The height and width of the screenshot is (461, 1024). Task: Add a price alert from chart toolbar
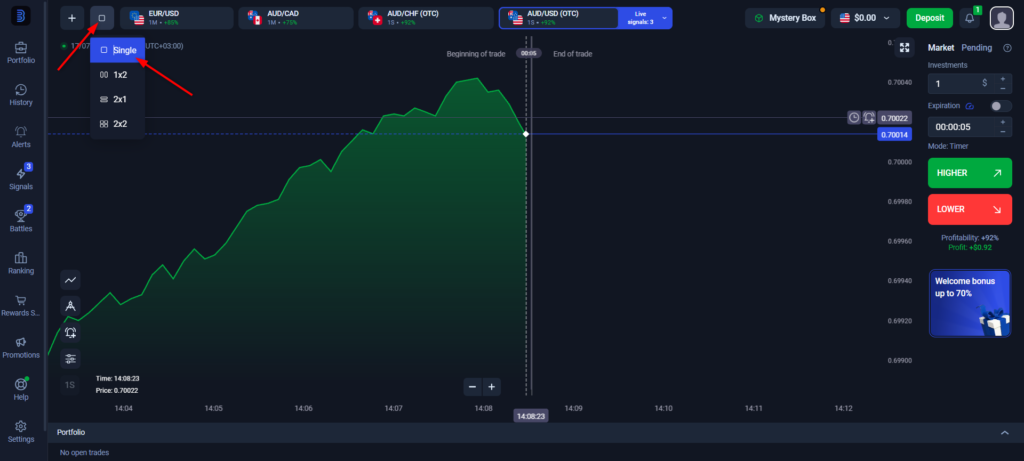[x=71, y=332]
